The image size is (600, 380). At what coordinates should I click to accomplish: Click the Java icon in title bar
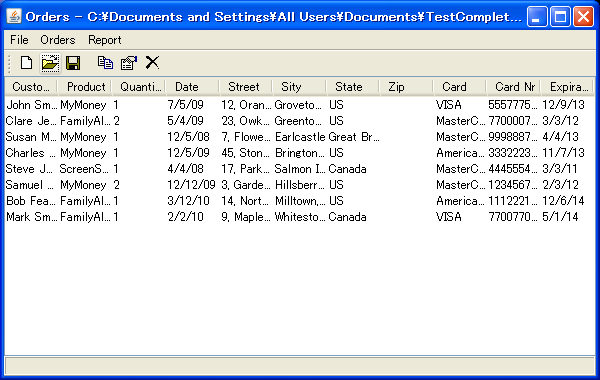14,16
